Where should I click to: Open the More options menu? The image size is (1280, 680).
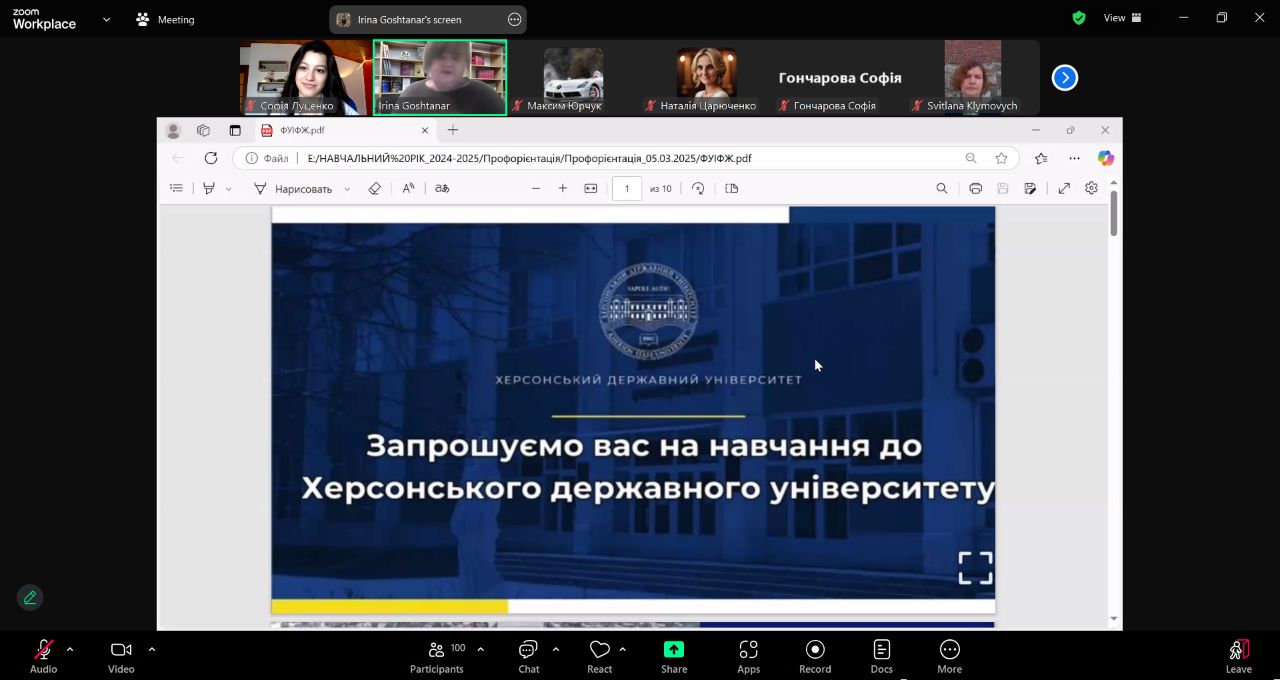click(949, 655)
